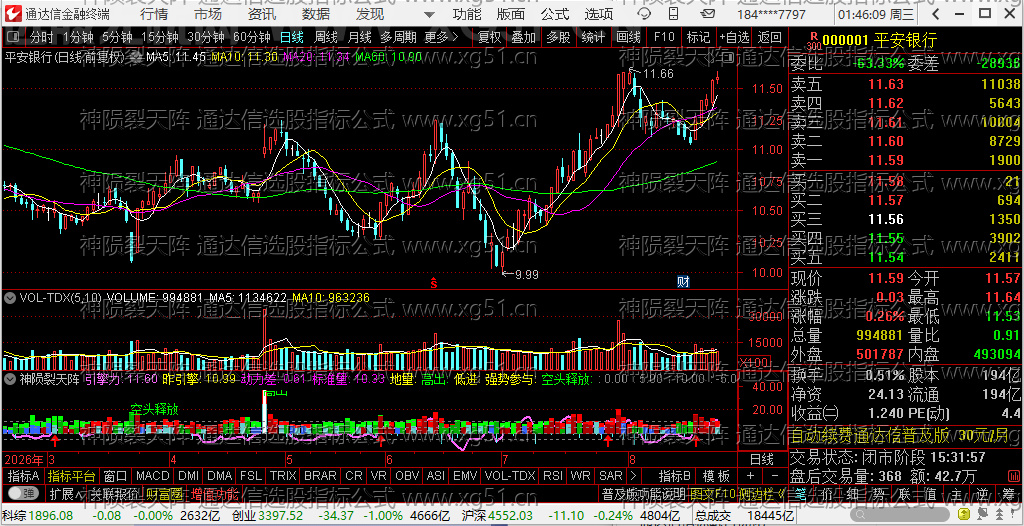
Task: Open the 指标A indicator group
Action: (x=24, y=475)
